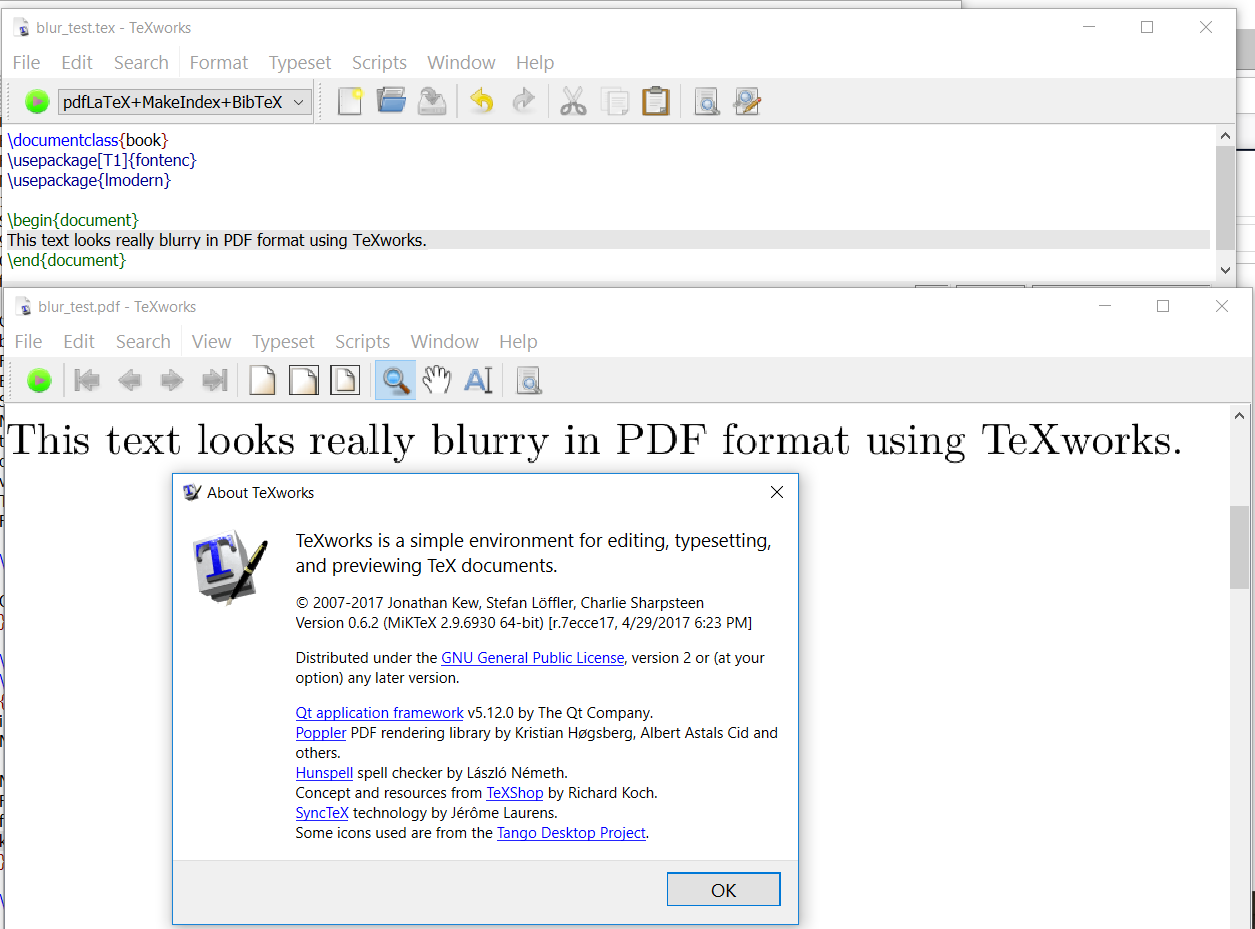Open the GNU General Public License link
1255x929 pixels.
point(533,658)
